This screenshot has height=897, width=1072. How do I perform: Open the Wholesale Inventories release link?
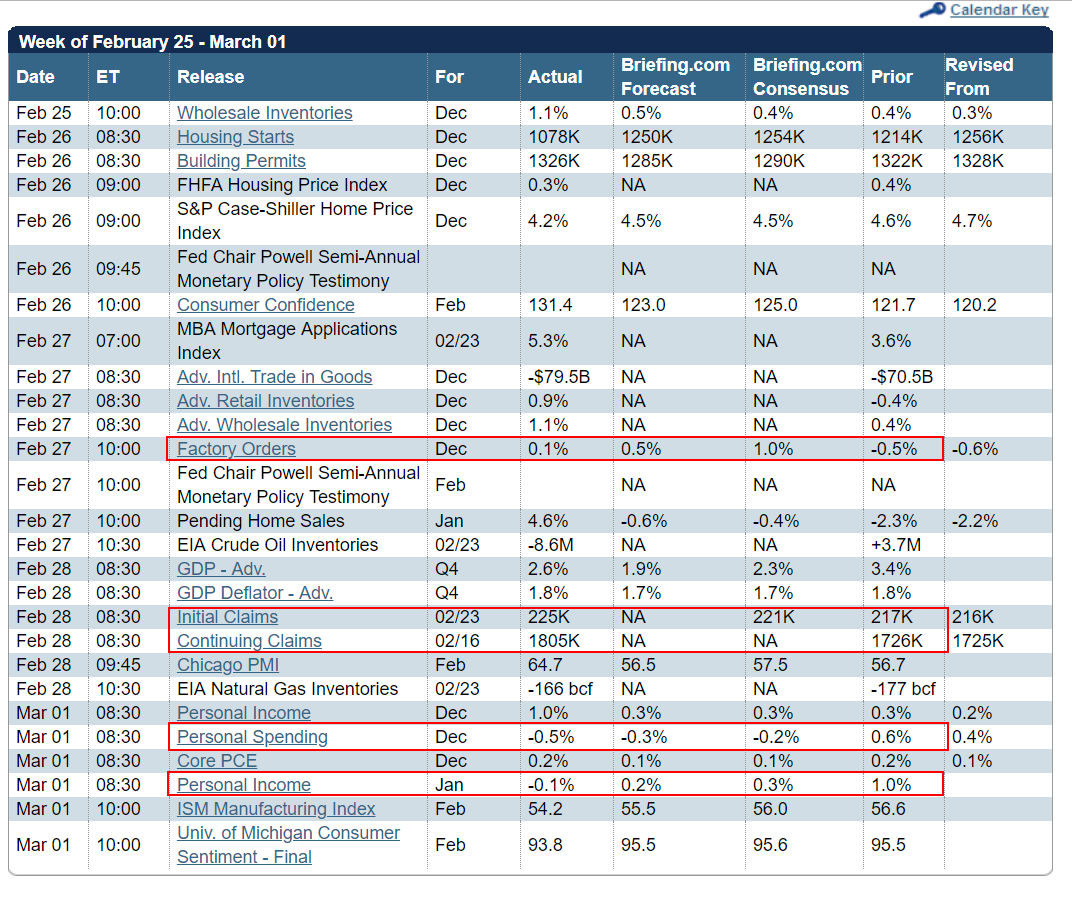[x=265, y=113]
